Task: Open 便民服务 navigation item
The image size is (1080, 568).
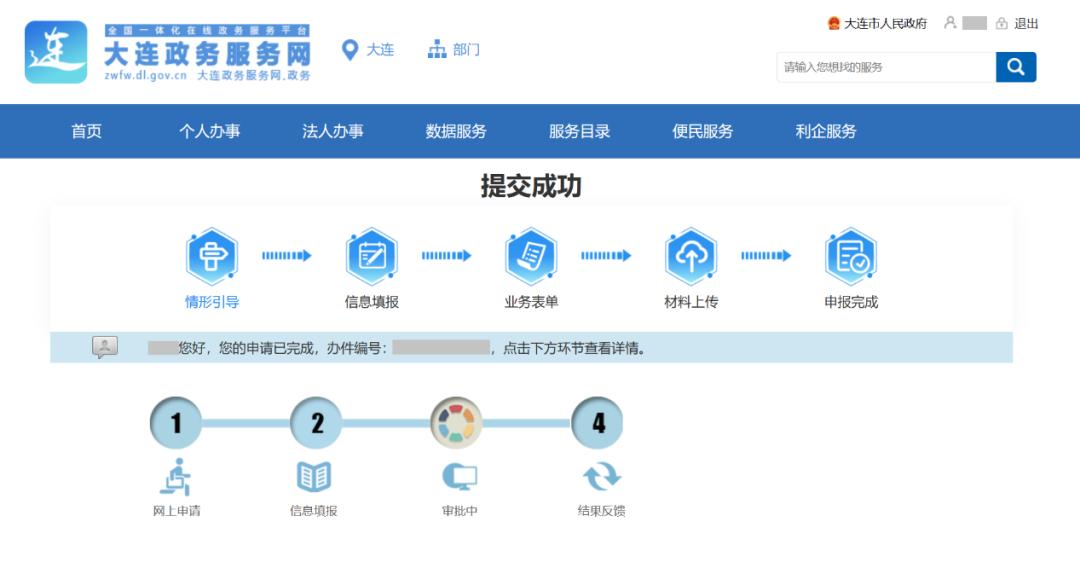Action: click(x=703, y=131)
